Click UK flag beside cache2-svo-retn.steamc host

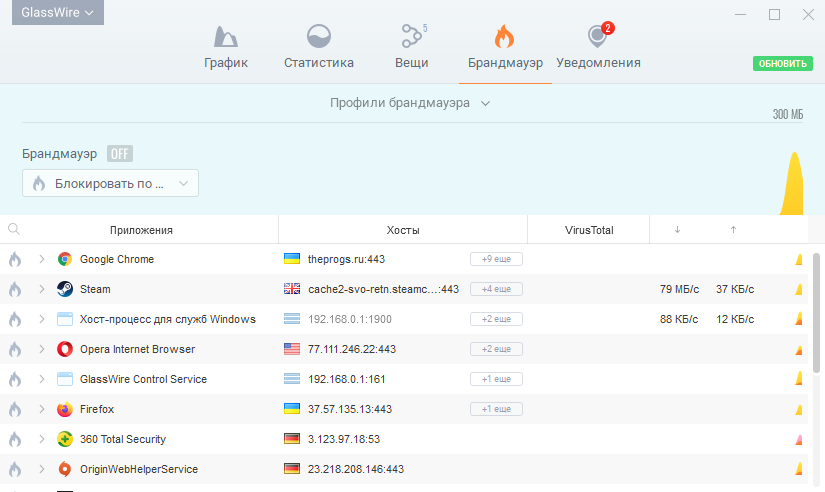tap(292, 289)
